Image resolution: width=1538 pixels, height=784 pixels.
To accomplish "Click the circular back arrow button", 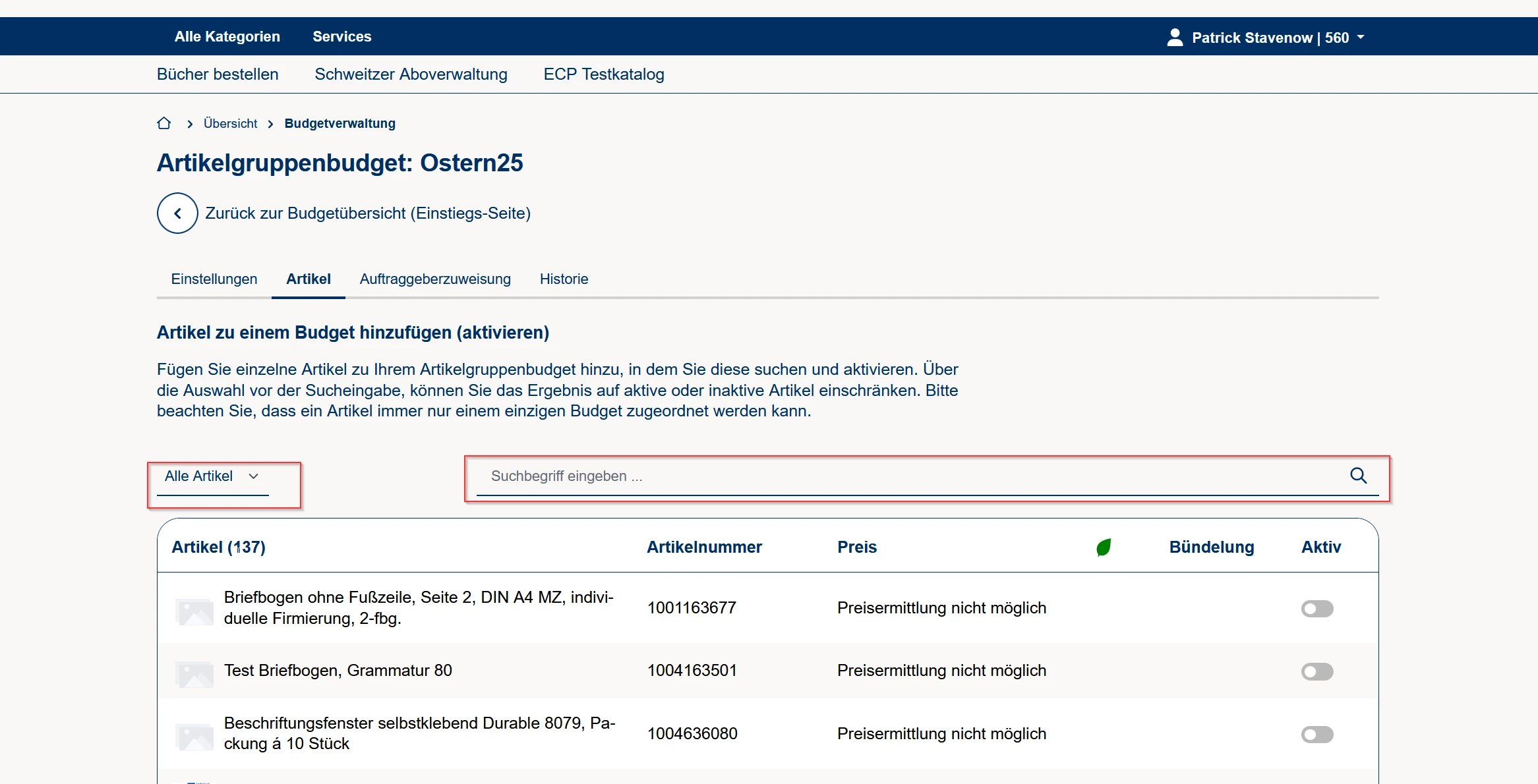I will click(x=177, y=213).
